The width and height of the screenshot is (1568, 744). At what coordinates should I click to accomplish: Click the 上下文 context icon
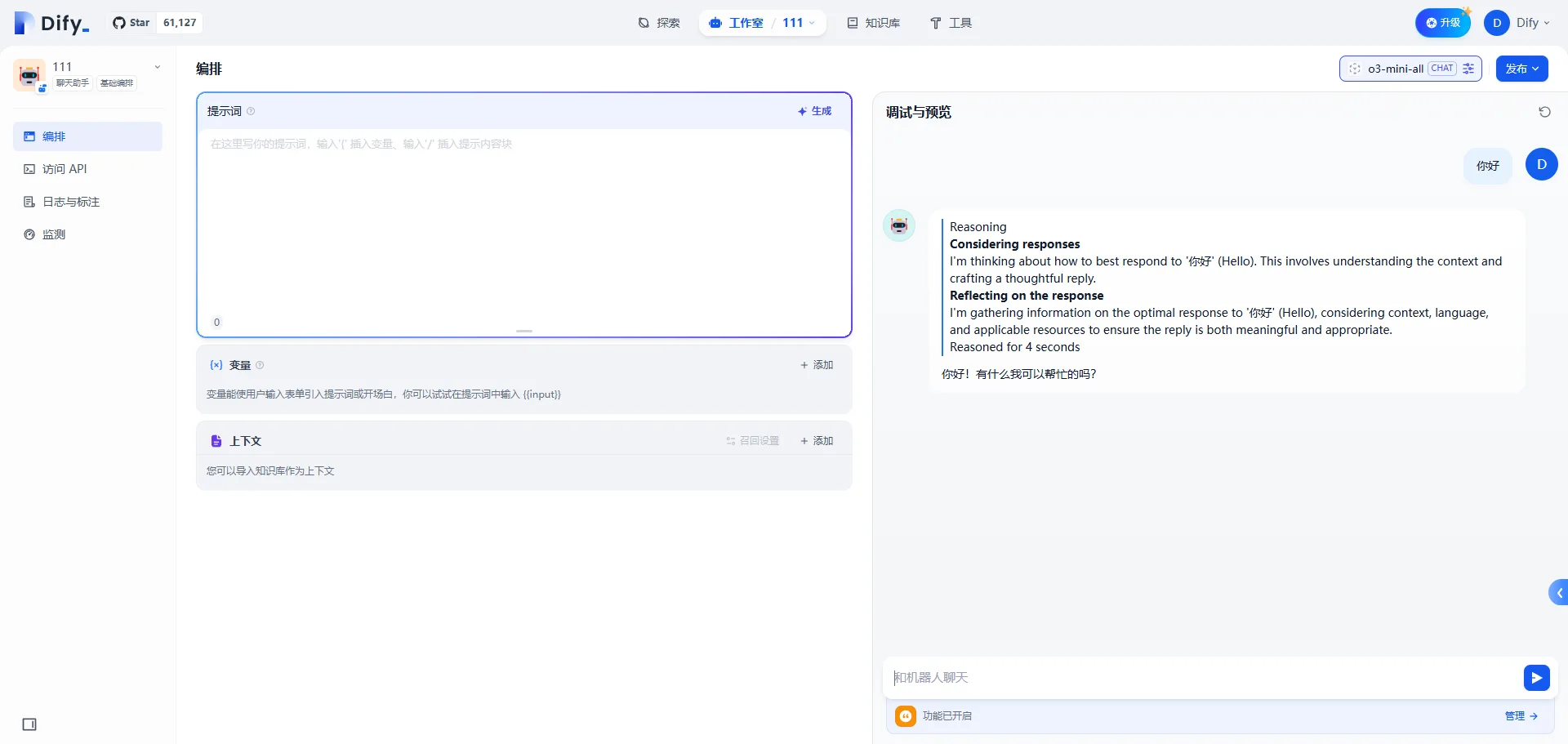point(216,441)
